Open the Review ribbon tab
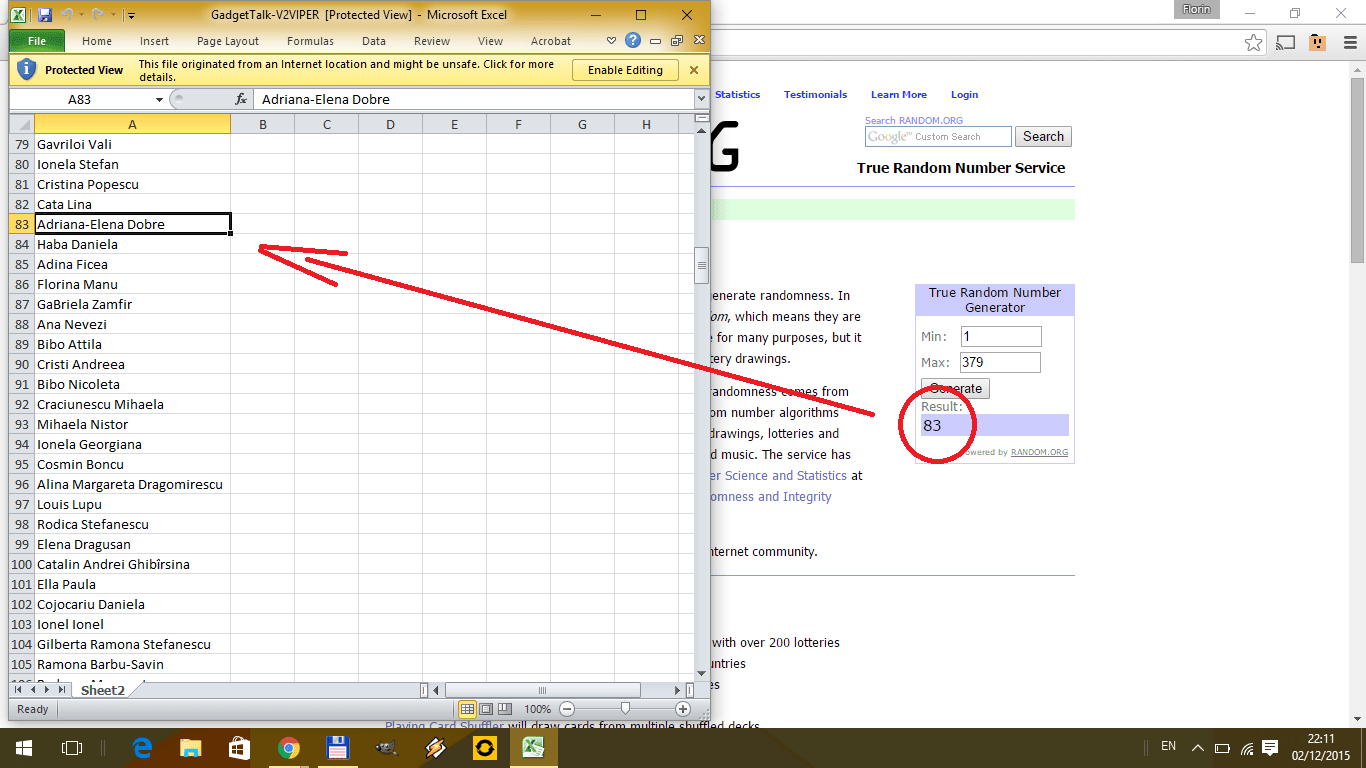Viewport: 1366px width, 768px height. (x=432, y=41)
